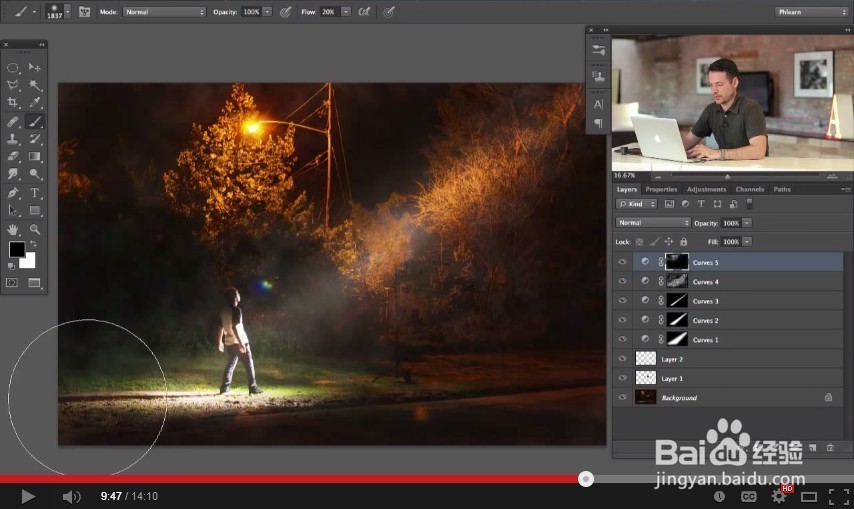
Task: Lock image pixels
Action: click(x=654, y=242)
